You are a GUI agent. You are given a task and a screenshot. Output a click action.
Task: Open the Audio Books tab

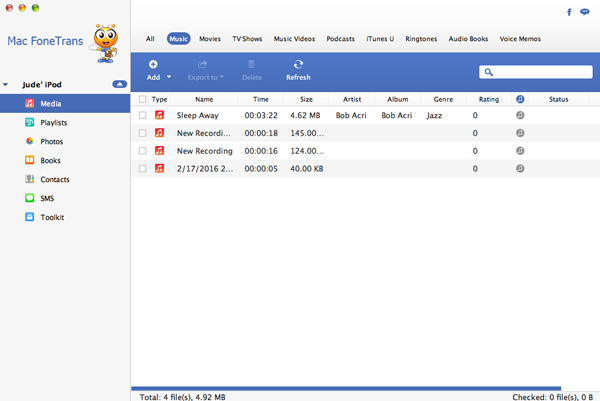tap(468, 39)
